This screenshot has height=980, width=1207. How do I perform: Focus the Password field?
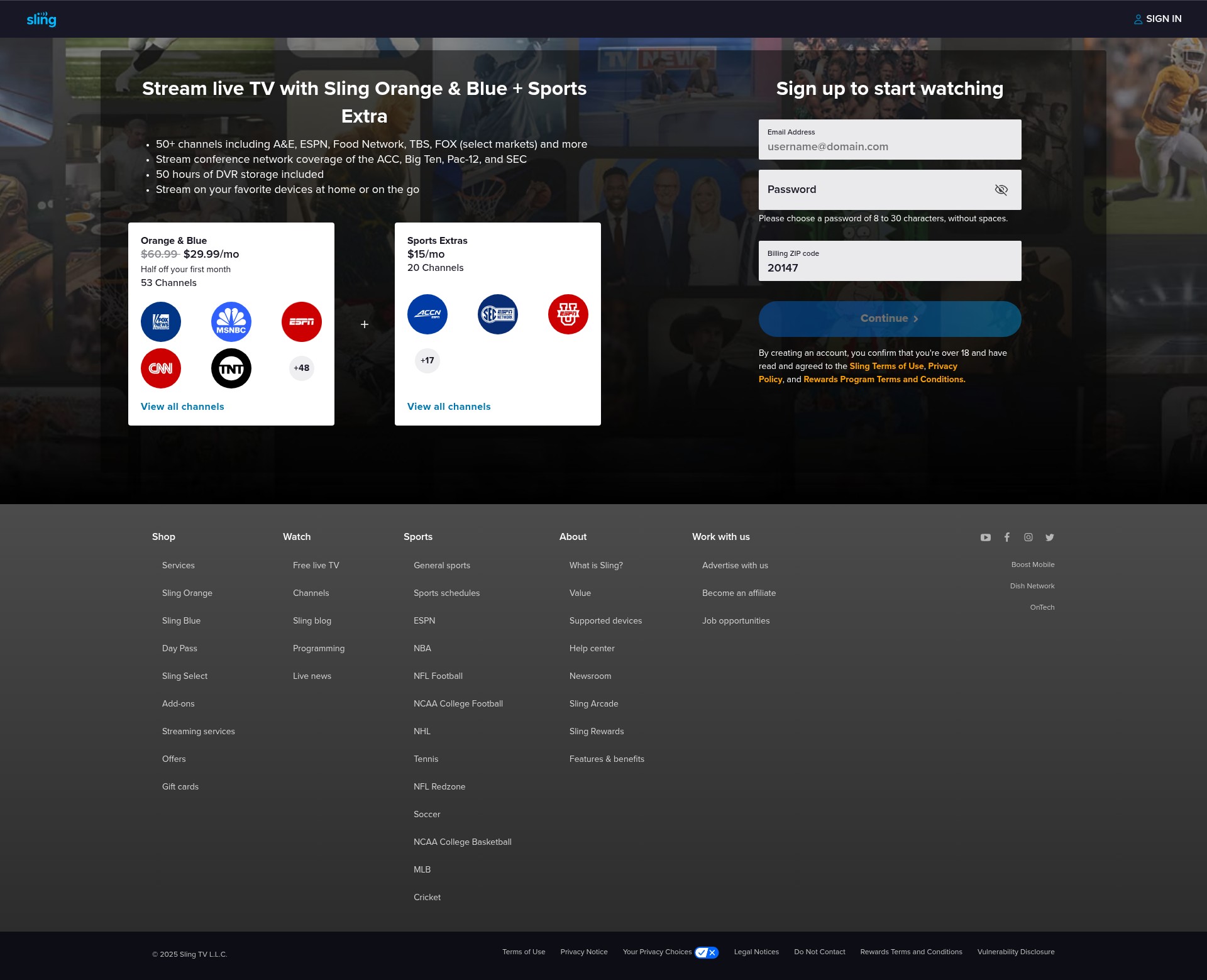point(890,190)
